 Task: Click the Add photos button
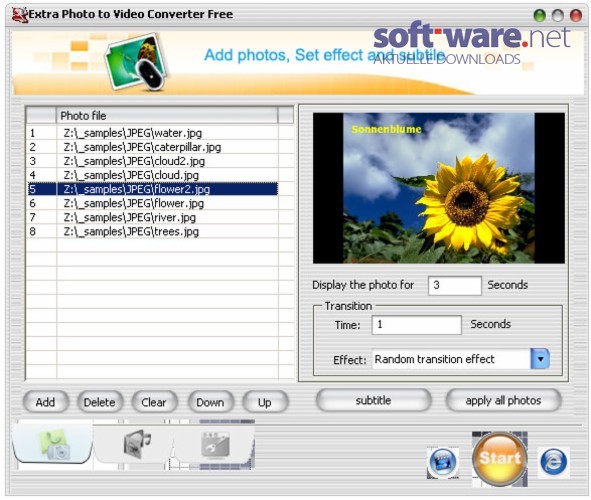46,402
